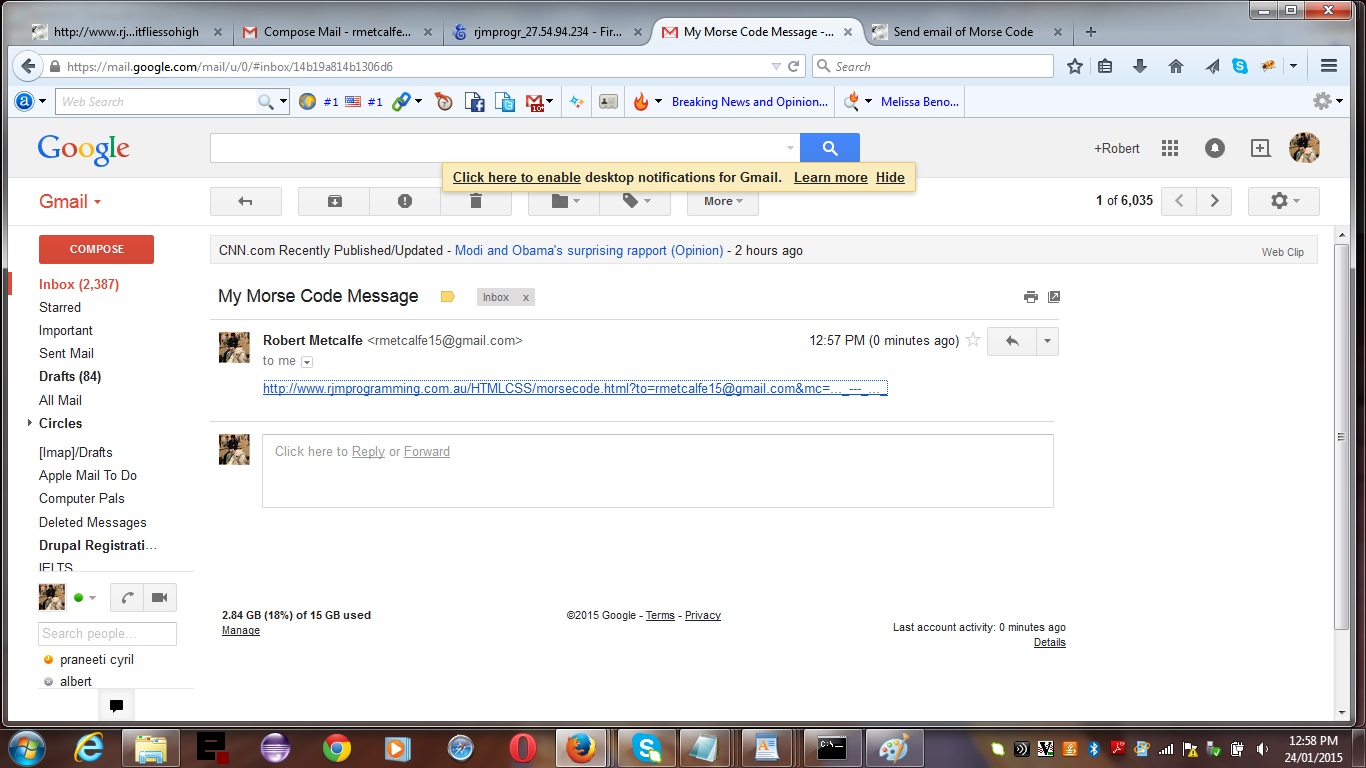Click the COMPOSE button

(x=96, y=249)
